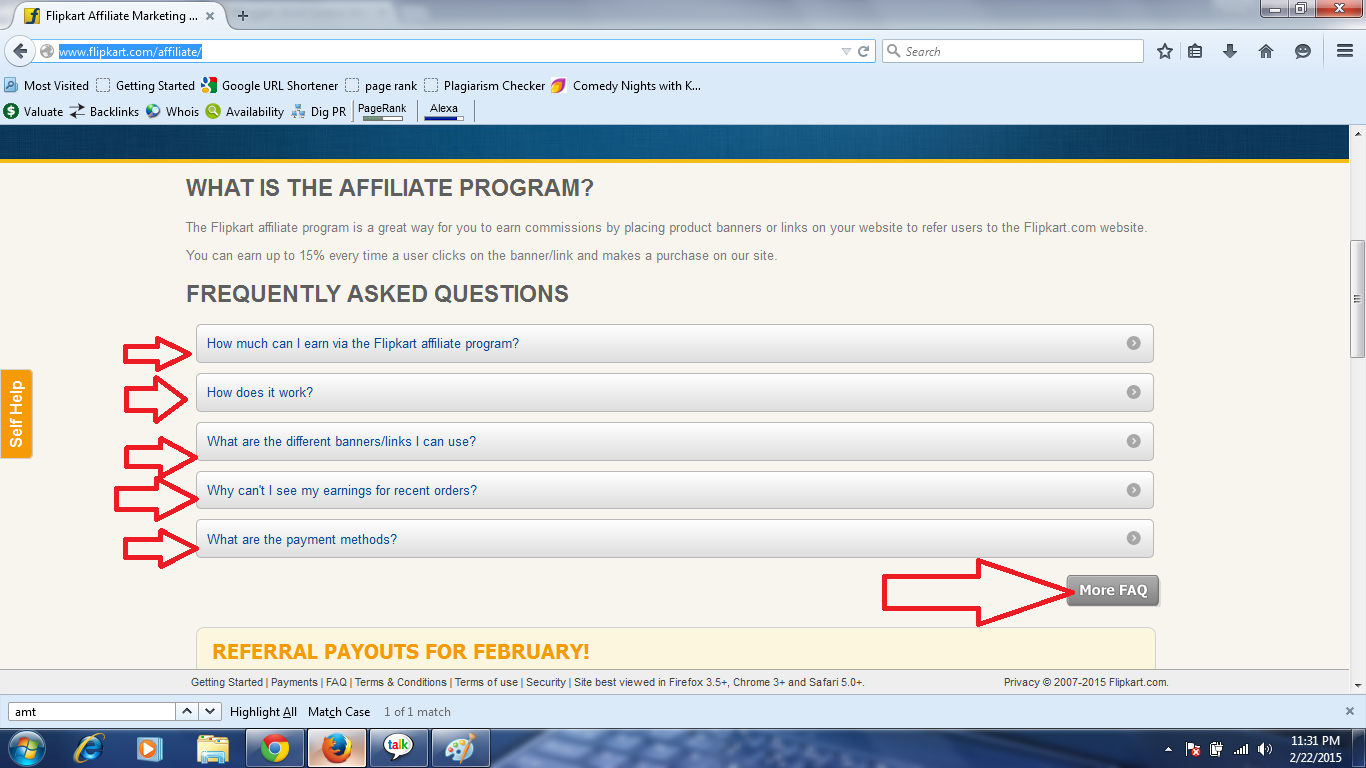This screenshot has width=1366, height=768.
Task: Expand the different banners/links question
Action: (x=675, y=441)
